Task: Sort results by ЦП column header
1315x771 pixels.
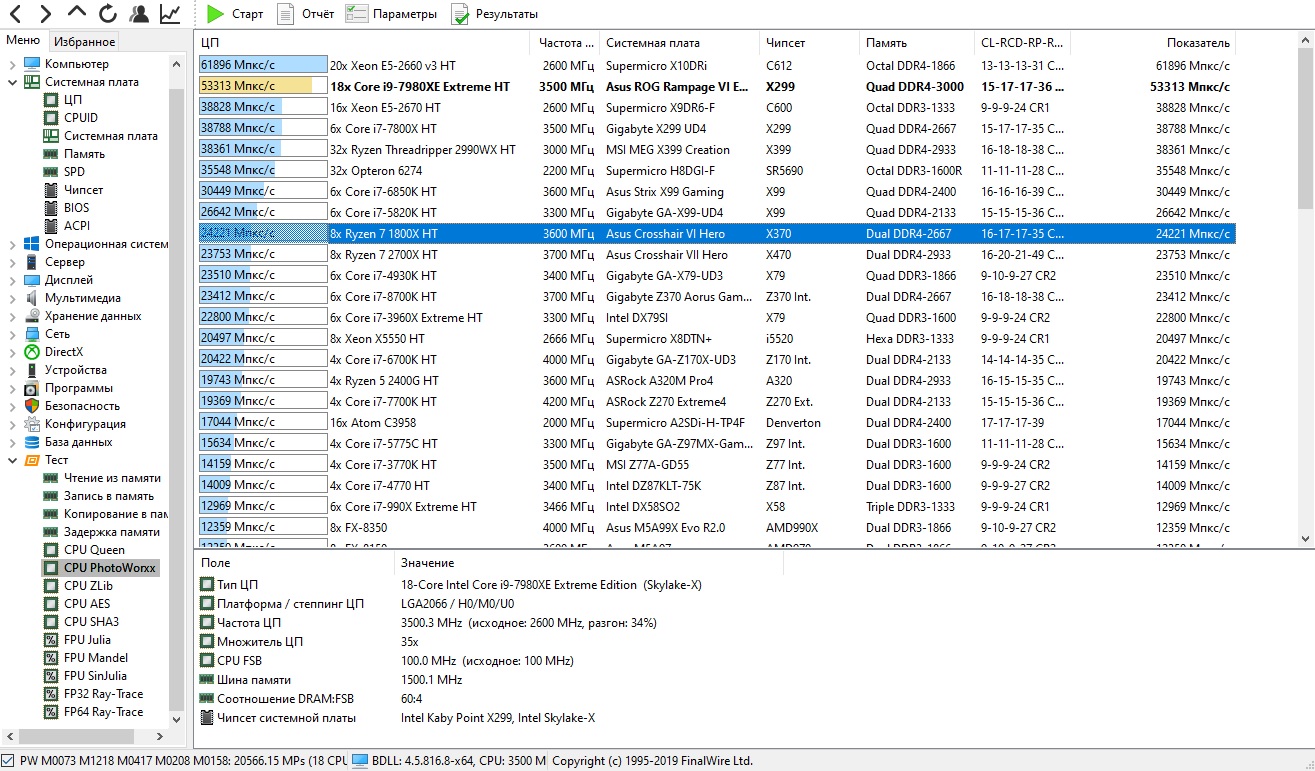Action: tap(361, 43)
